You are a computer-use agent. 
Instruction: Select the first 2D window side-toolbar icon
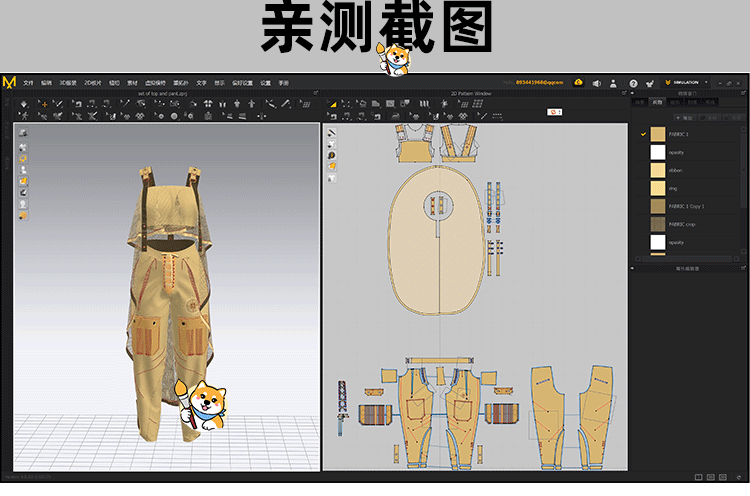point(332,132)
